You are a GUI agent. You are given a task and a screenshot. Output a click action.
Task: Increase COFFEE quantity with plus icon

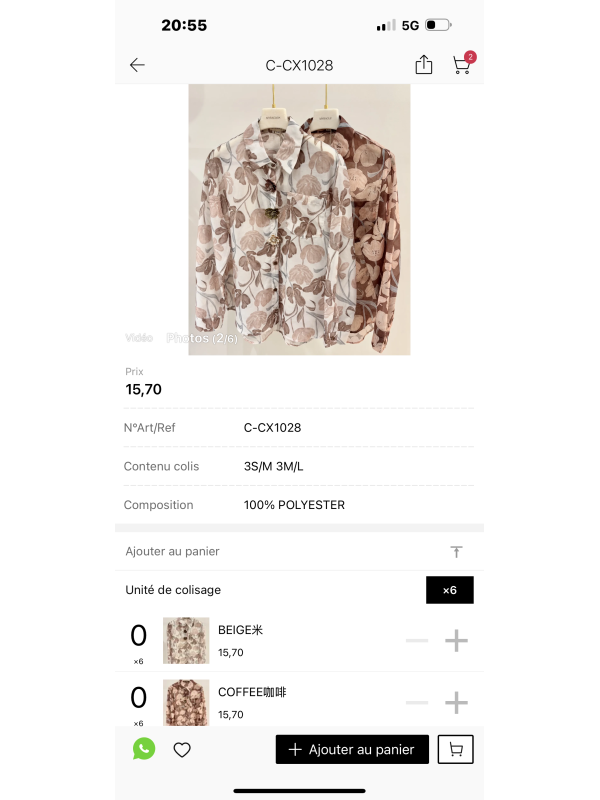456,703
